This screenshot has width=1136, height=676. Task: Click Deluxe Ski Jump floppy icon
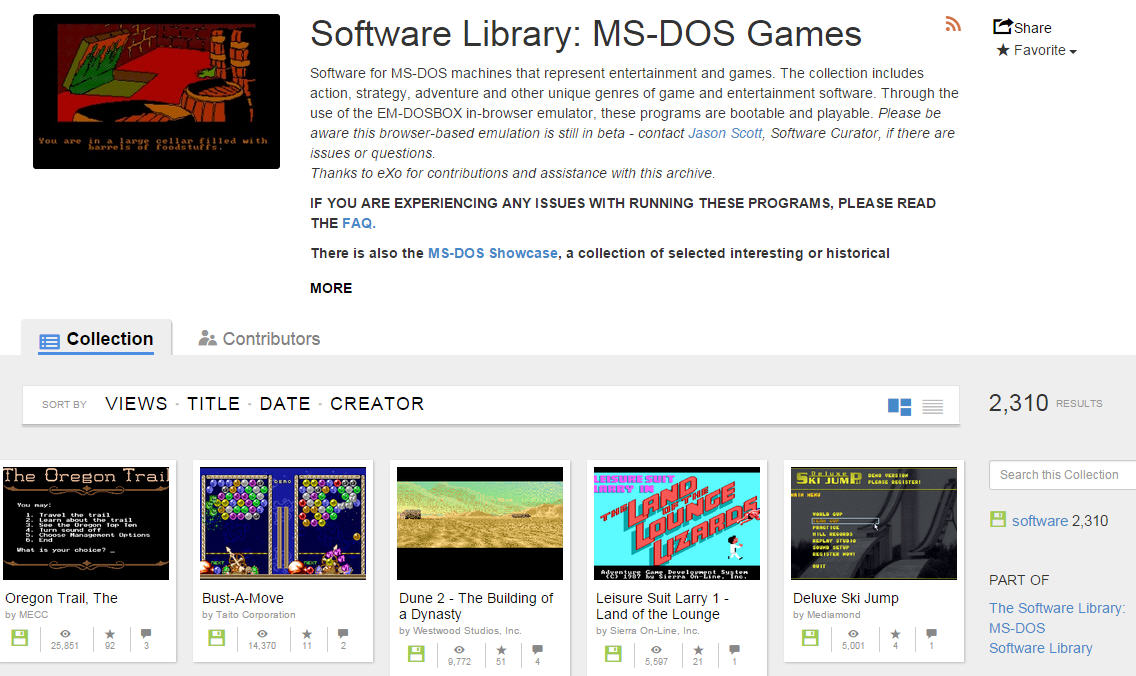[x=810, y=638]
